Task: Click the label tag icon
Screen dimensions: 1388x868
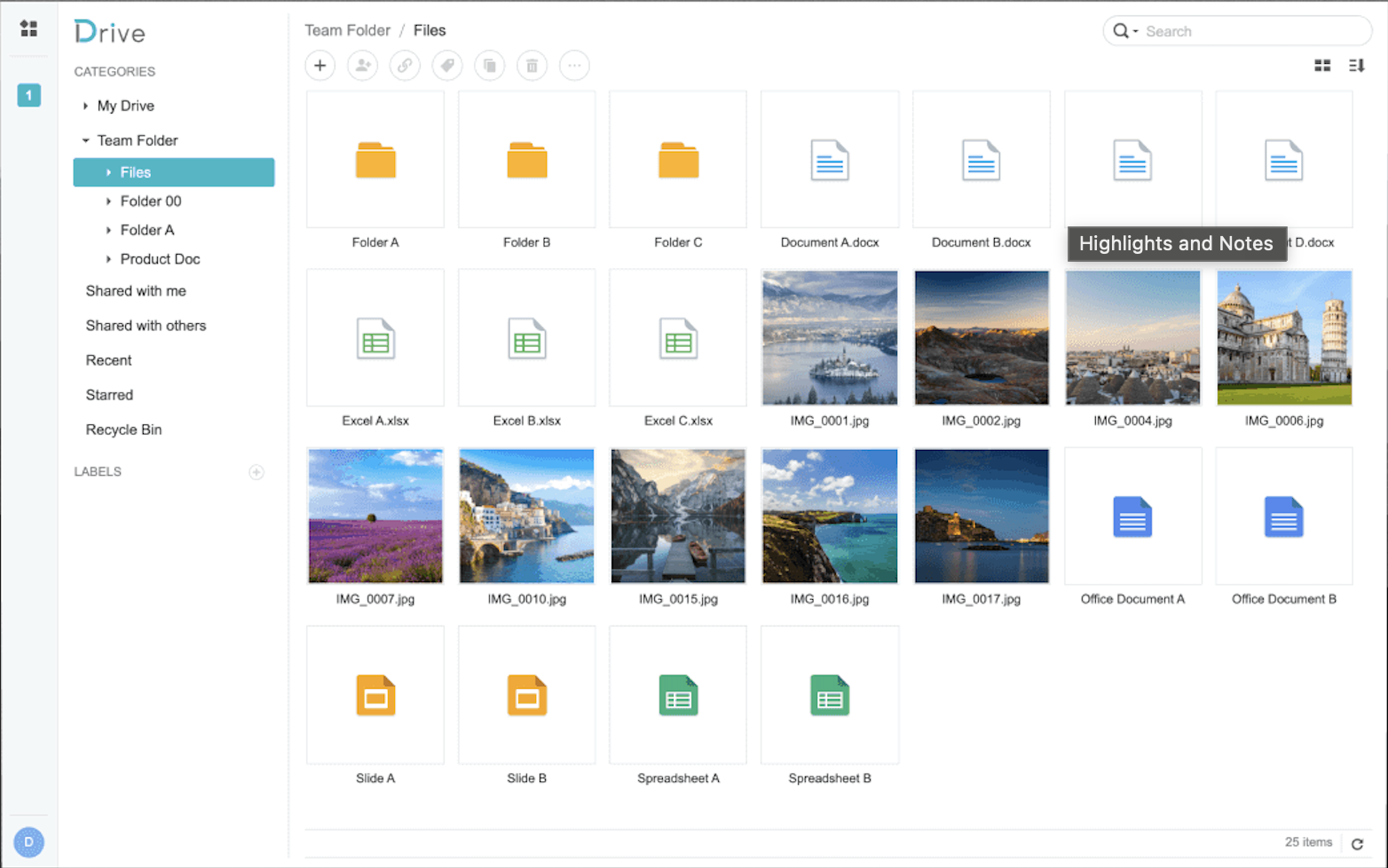Action: [447, 66]
